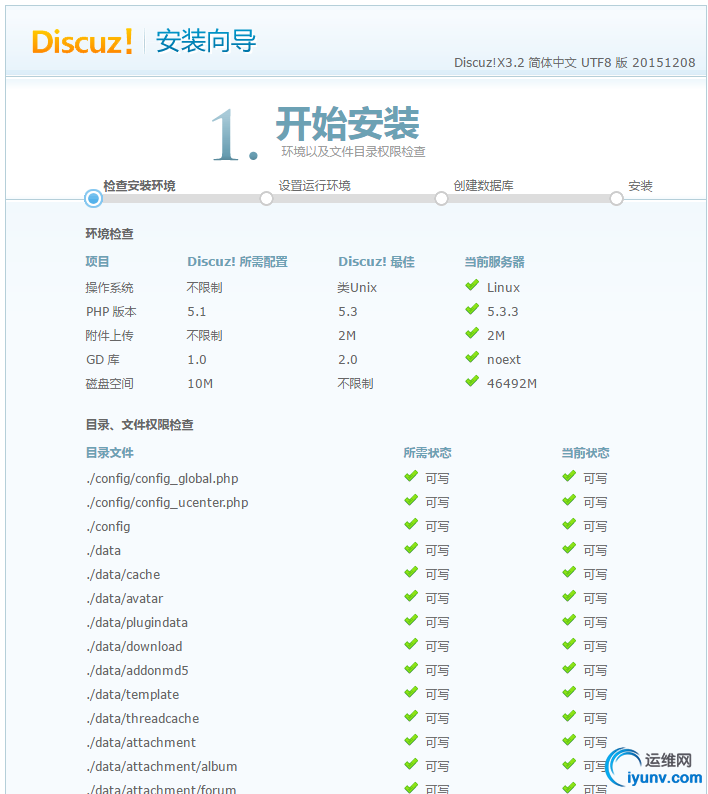Click the green check beside 5.3.3

click(472, 309)
